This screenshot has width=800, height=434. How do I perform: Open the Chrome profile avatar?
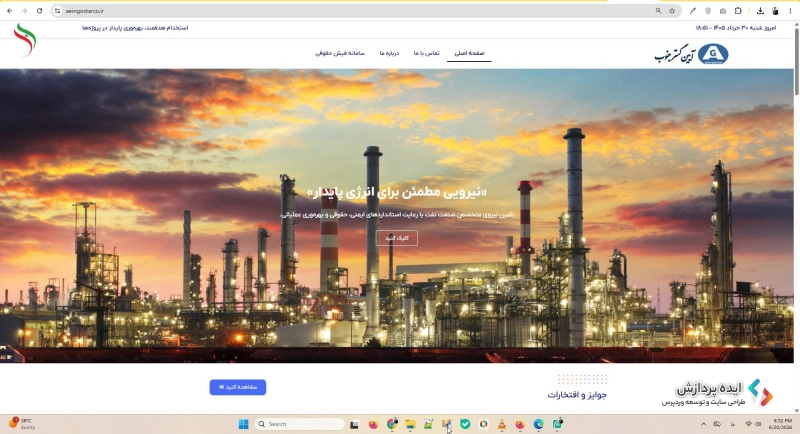pyautogui.click(x=776, y=11)
